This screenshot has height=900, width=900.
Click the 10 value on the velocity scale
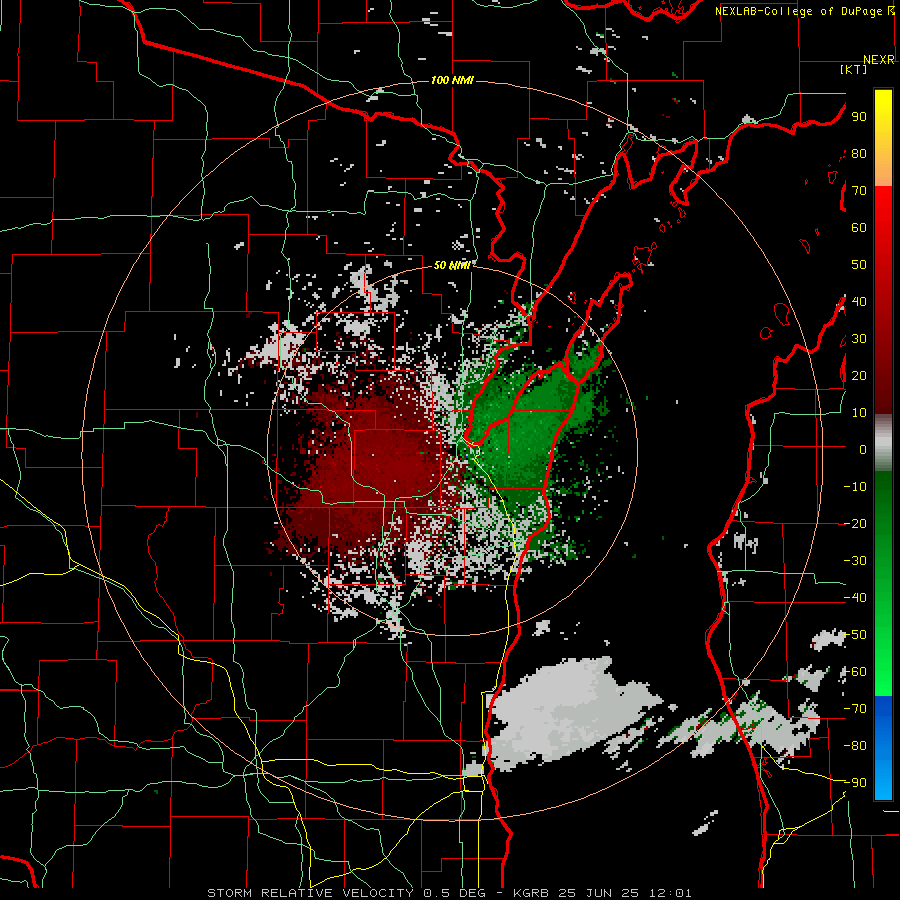click(859, 413)
